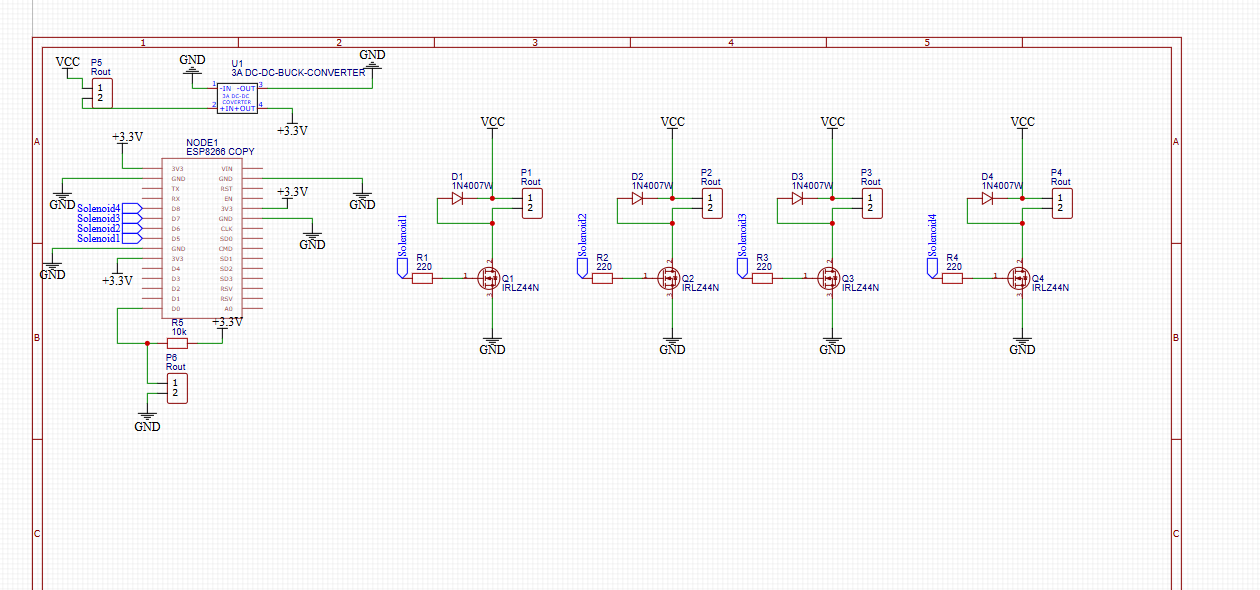Viewport: 1260px width, 590px height.
Task: Select the Q3 IRLZ44N MOSFET symbol
Action: point(830,278)
